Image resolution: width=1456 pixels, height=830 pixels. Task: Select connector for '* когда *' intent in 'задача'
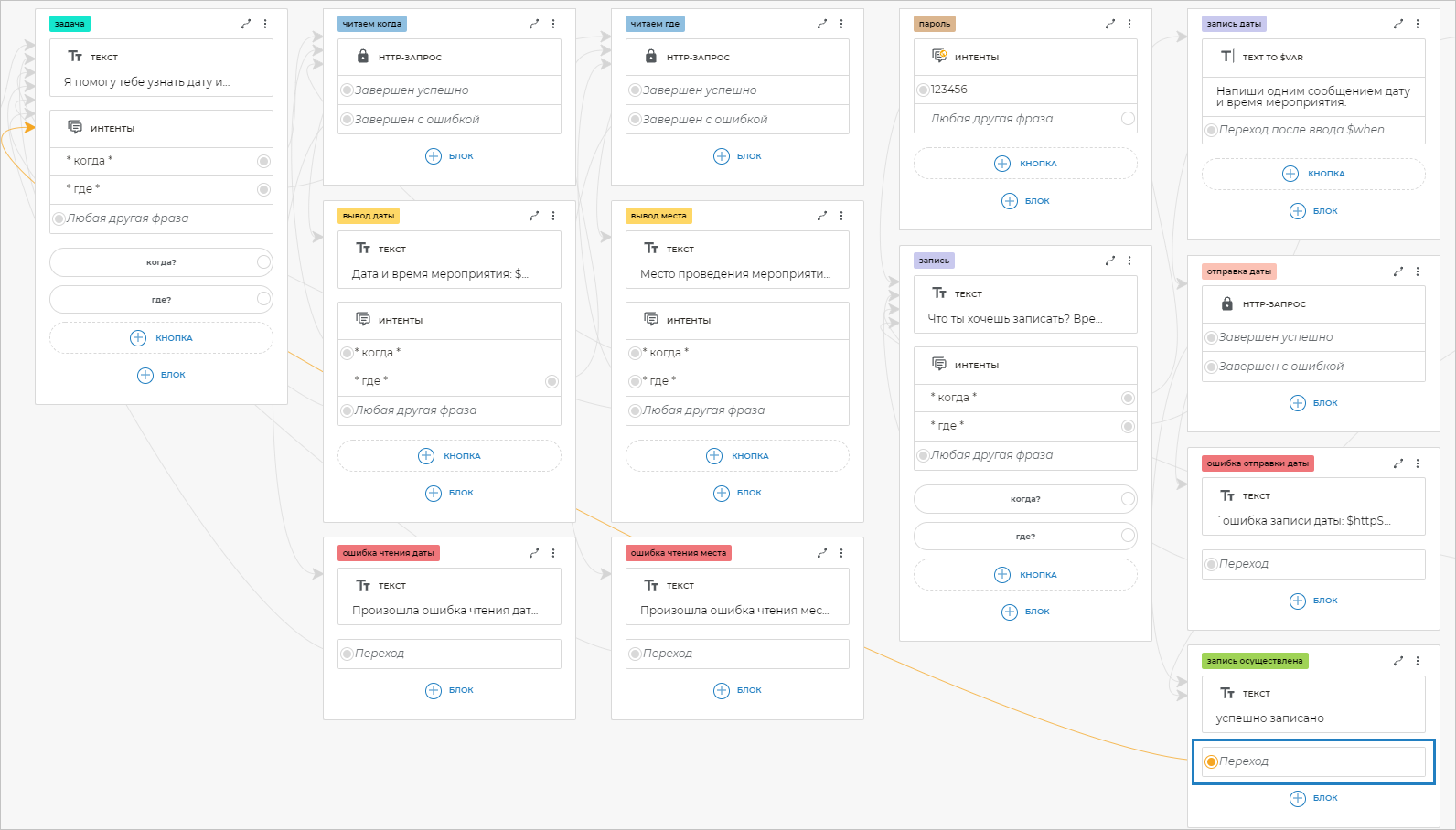tap(263, 161)
